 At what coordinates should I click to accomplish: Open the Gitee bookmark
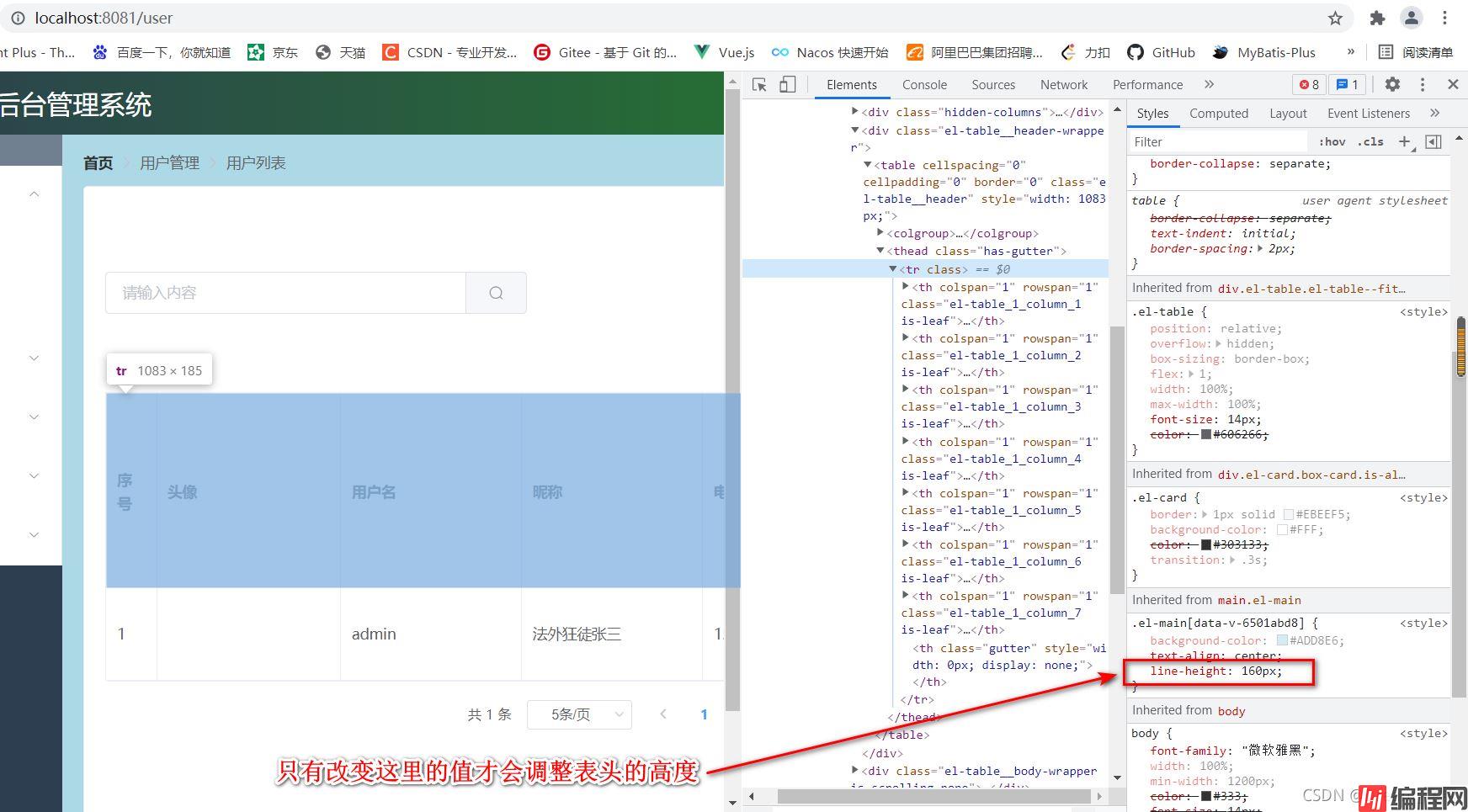(x=605, y=52)
